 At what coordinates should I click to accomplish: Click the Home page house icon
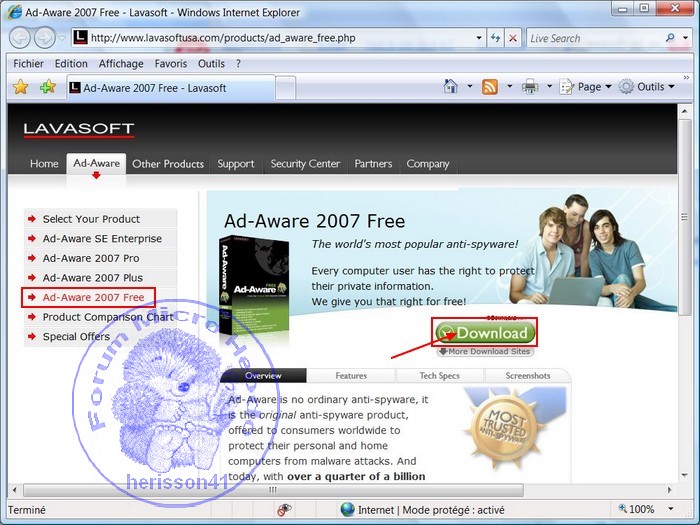coord(451,86)
